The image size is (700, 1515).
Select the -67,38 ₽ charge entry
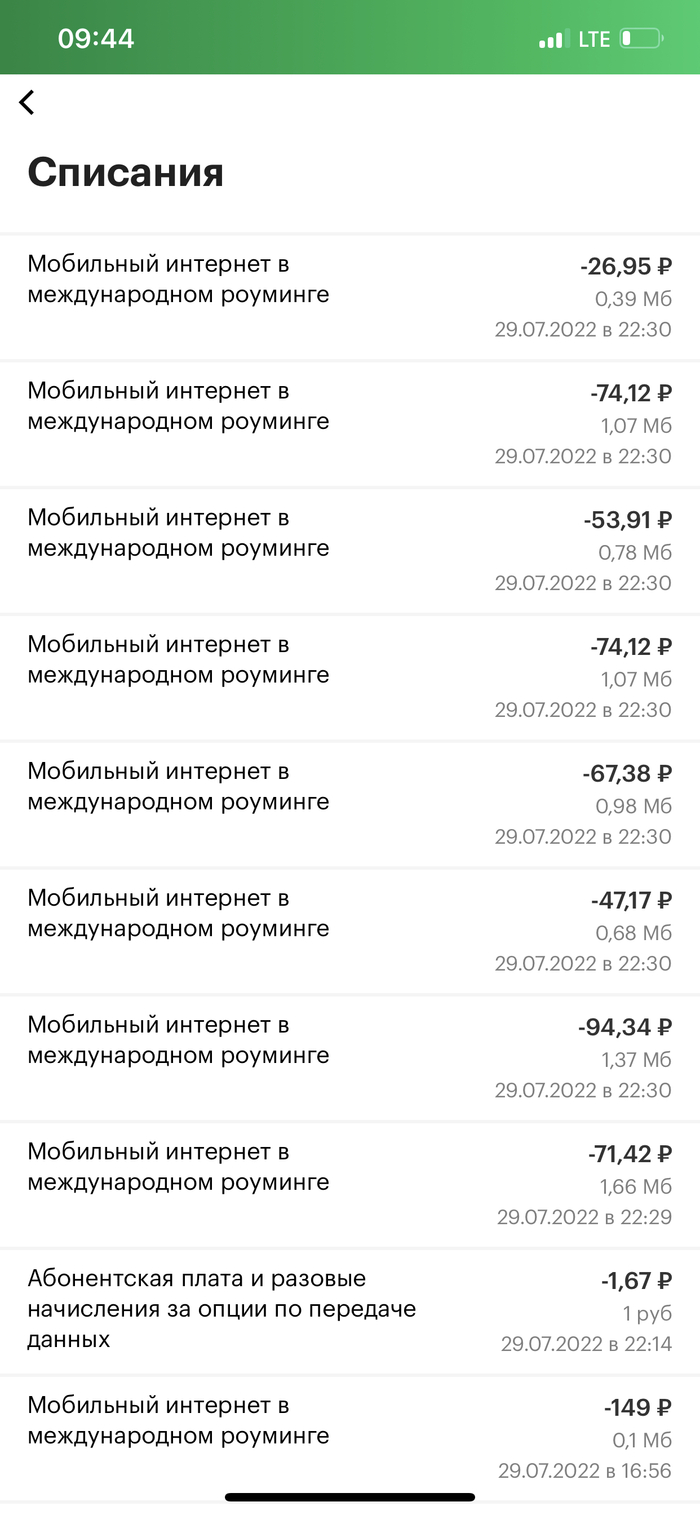click(x=350, y=804)
